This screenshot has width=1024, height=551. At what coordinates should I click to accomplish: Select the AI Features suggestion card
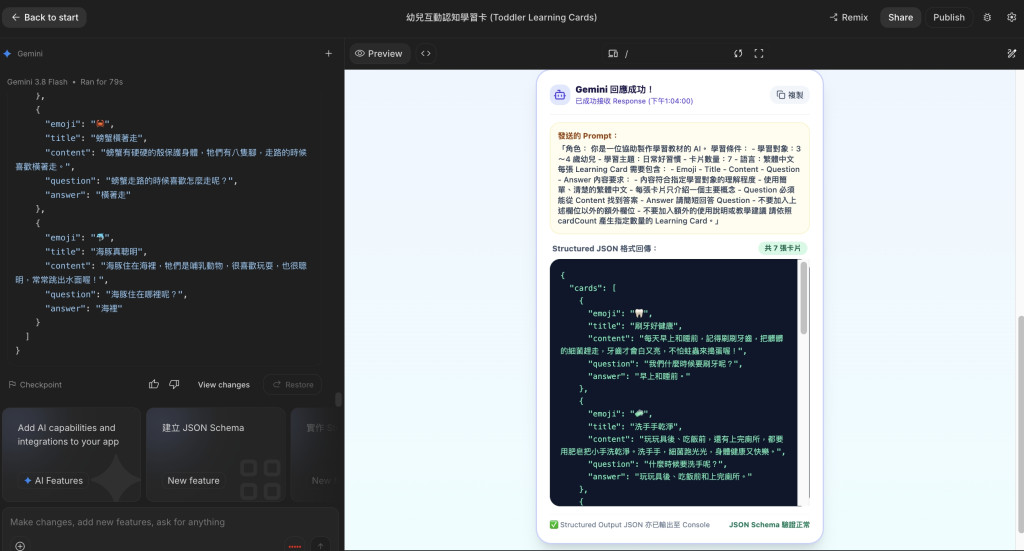tap(72, 454)
